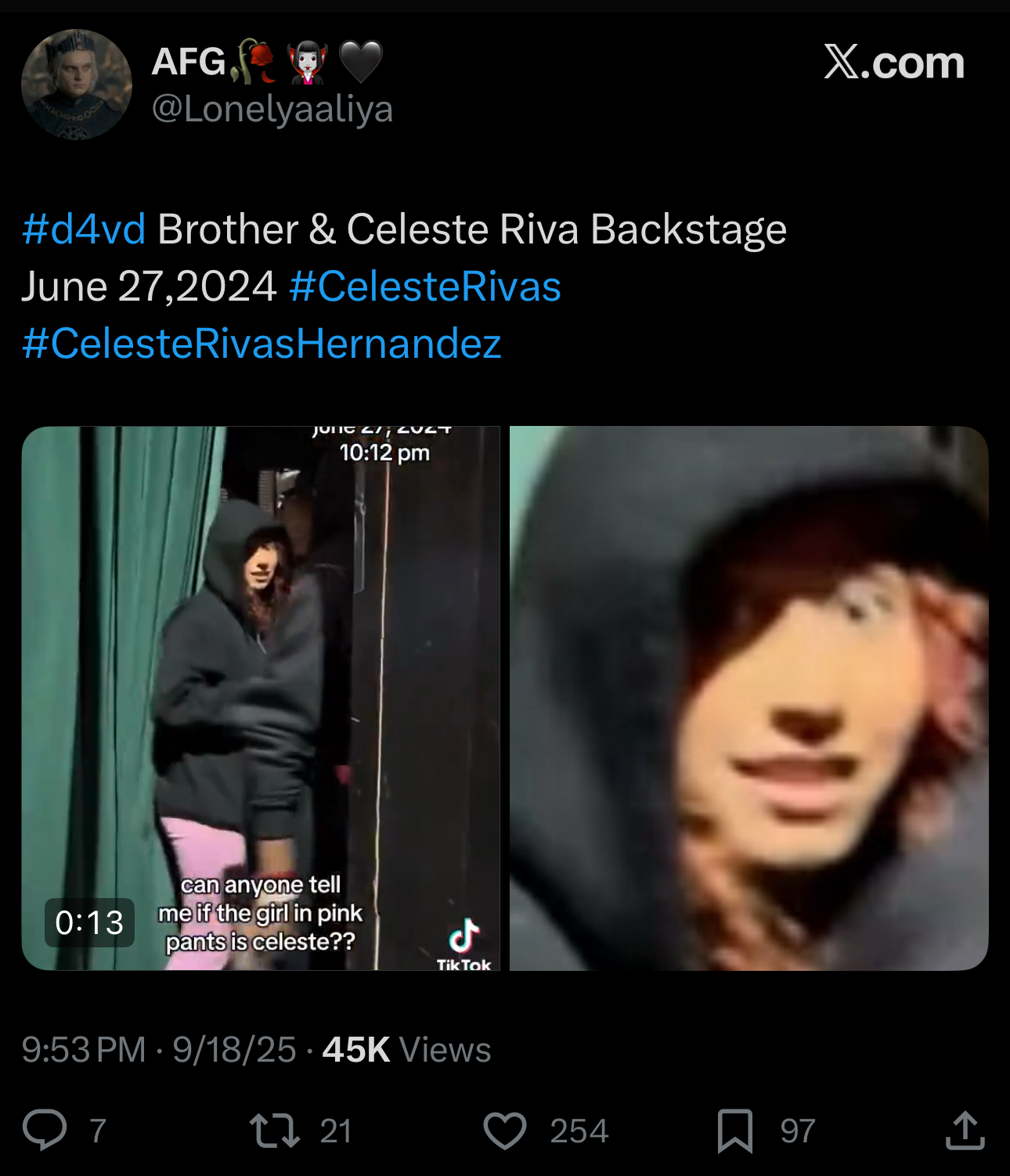The width and height of the screenshot is (1010, 1176).
Task: Open the share upload icon
Action: click(965, 1130)
